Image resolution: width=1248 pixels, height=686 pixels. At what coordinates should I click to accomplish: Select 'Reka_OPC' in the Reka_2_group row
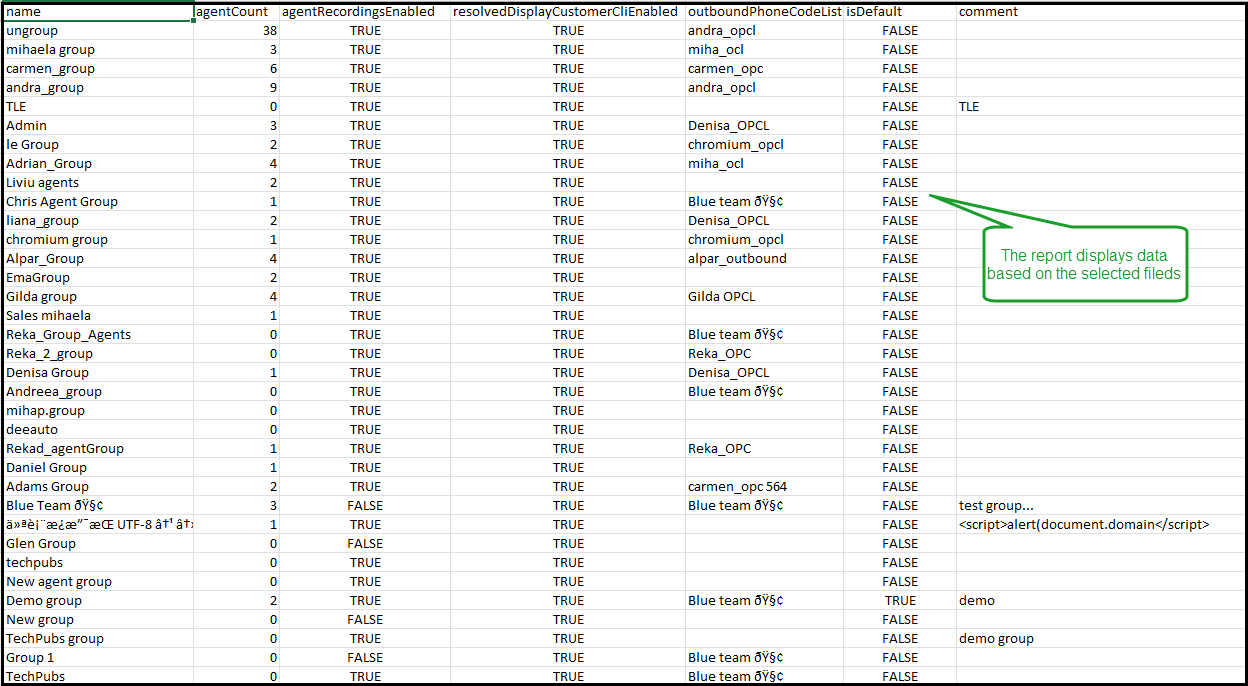[x=764, y=354]
